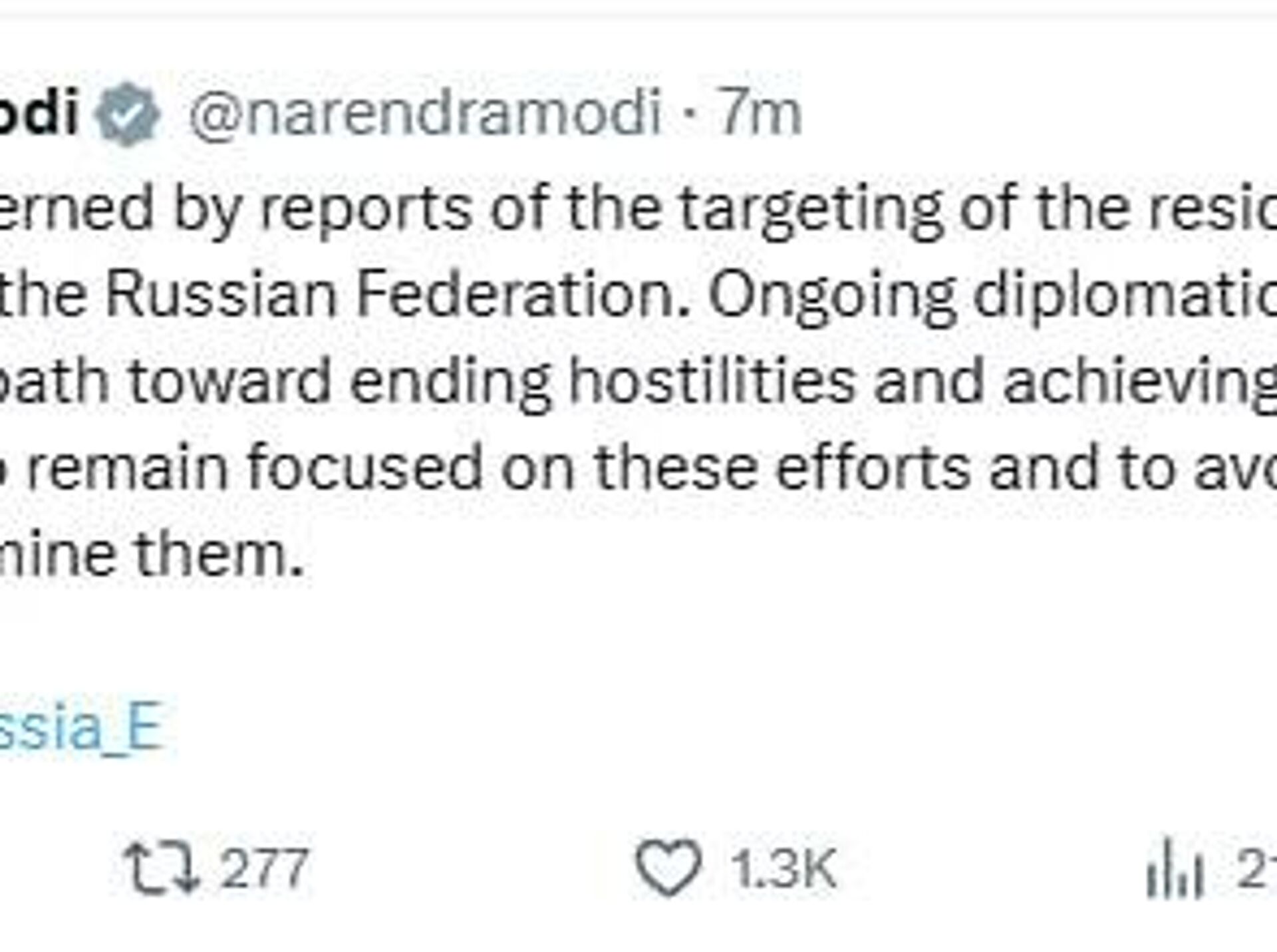Image resolution: width=1277 pixels, height=952 pixels.
Task: Open the @narendramodi profile handle
Action: [x=426, y=114]
